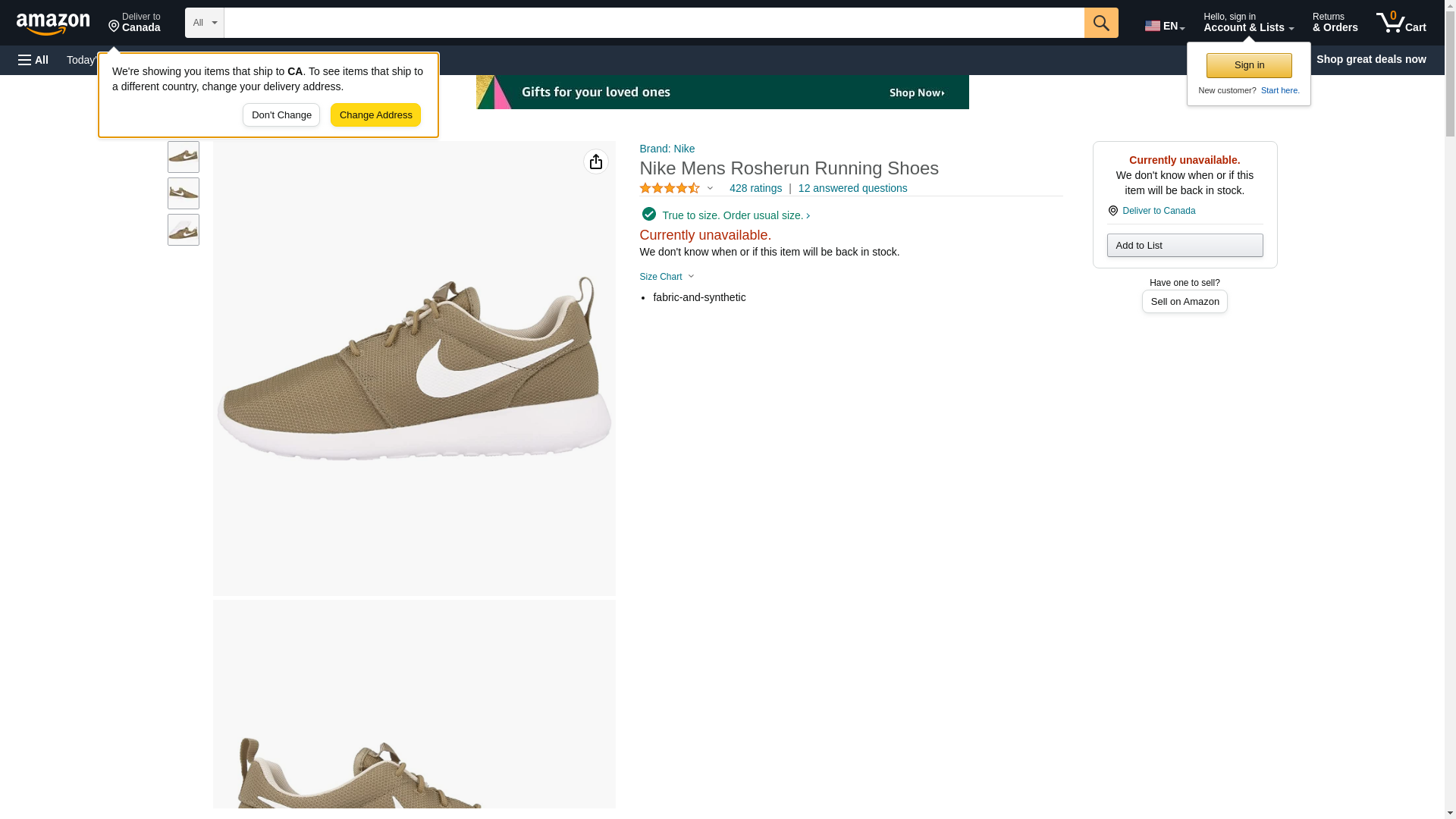This screenshot has height=819, width=1456.
Task: Click the Add to List button
Action: (1184, 245)
